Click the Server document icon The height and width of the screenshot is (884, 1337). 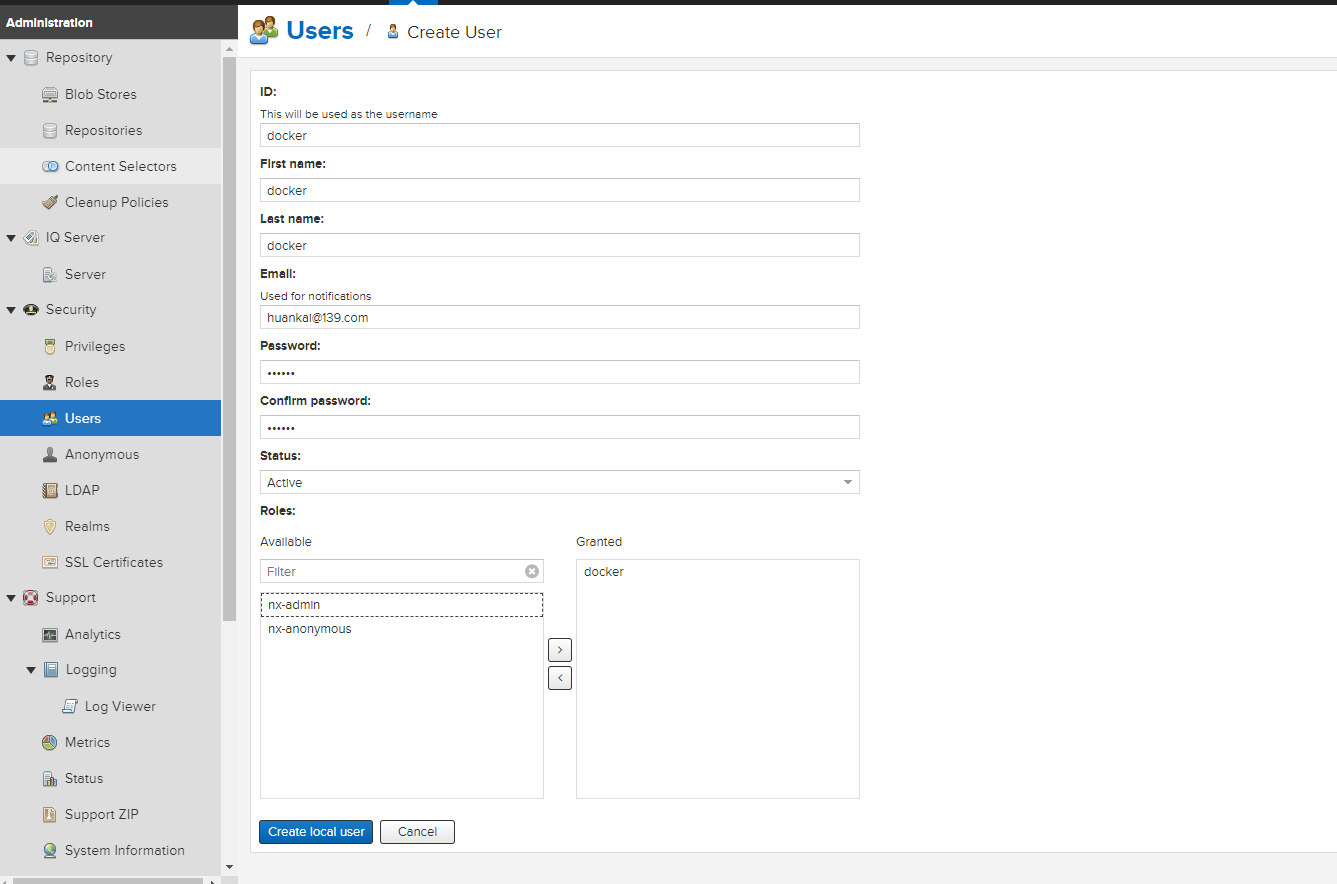(50, 274)
